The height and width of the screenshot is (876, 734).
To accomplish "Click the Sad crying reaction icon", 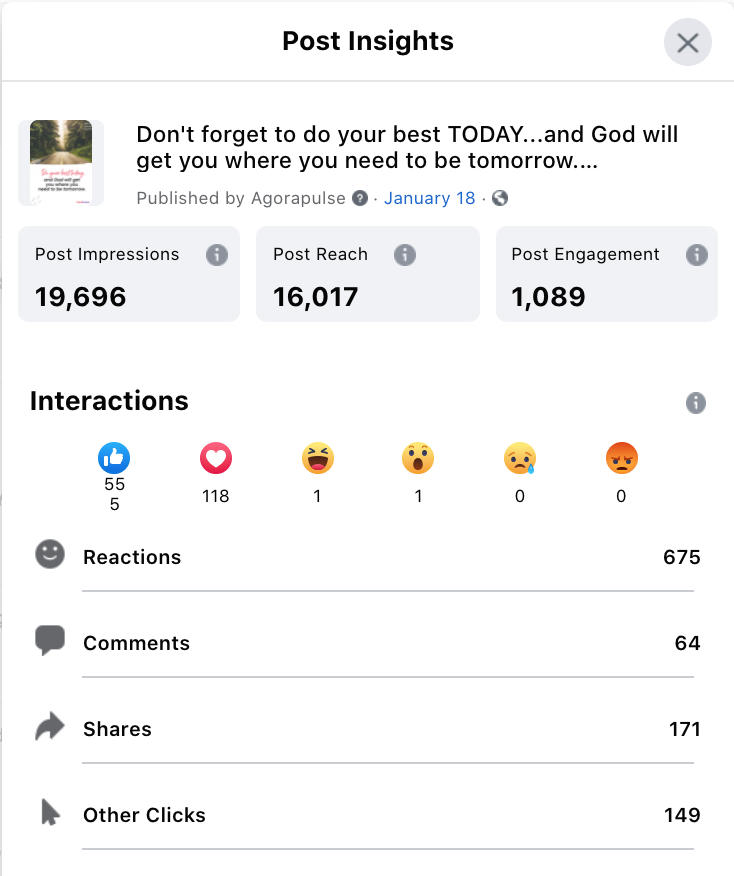I will (x=520, y=458).
